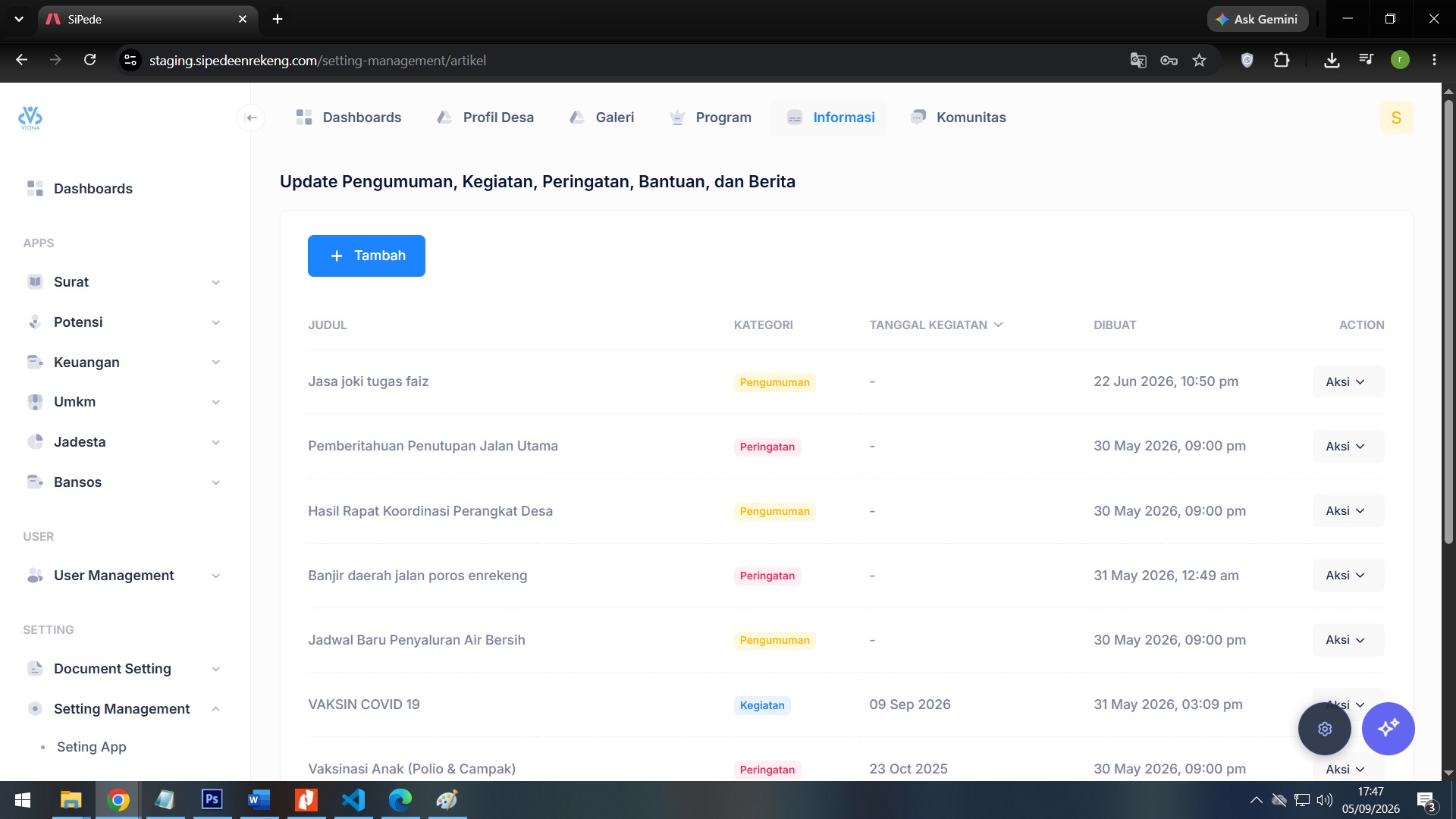This screenshot has width=1456, height=819.
Task: Click the S user avatar
Action: 1396,118
